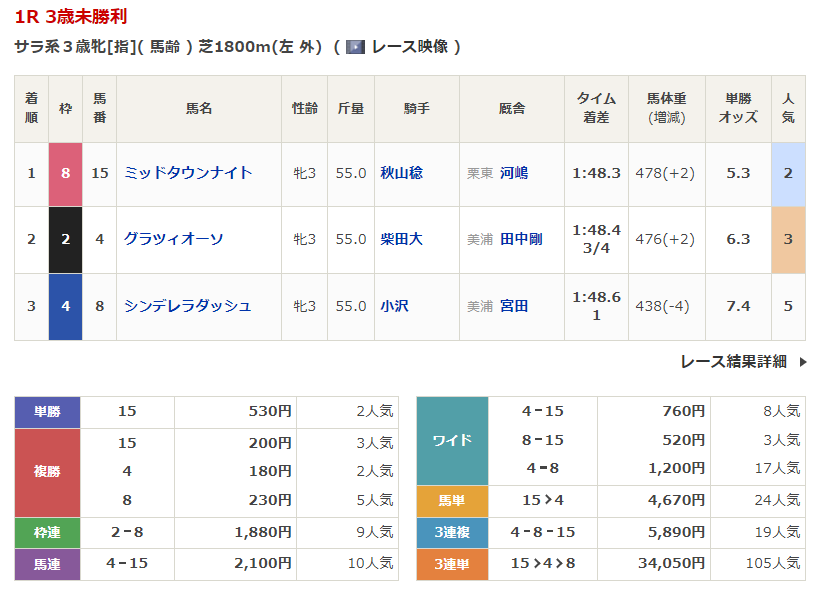Open trainer 田中剛 page
The image size is (821, 590).
pos(521,239)
